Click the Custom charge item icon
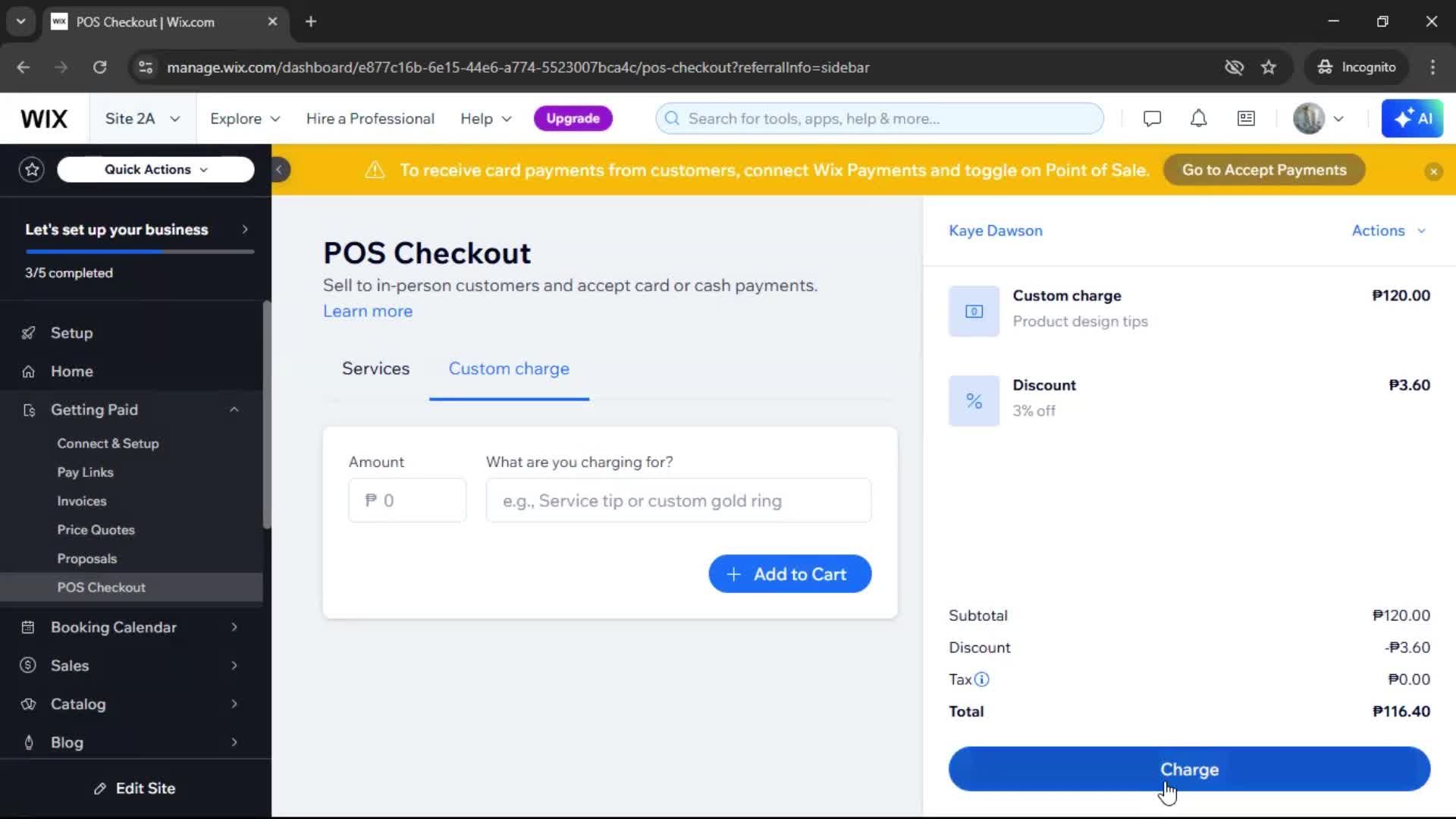1456x819 pixels. (974, 311)
